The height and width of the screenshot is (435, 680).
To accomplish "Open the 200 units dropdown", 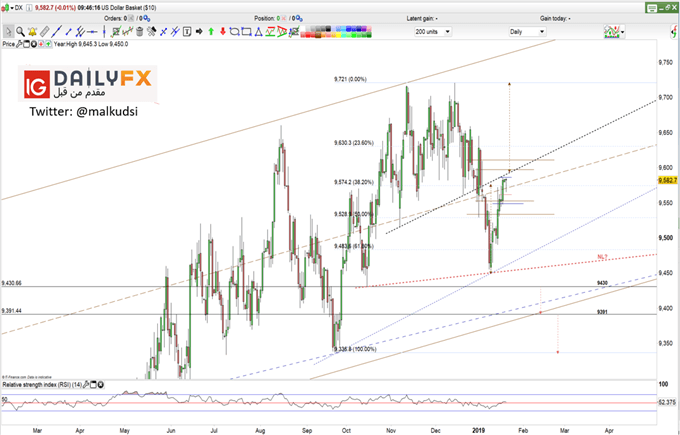I will pyautogui.click(x=433, y=32).
